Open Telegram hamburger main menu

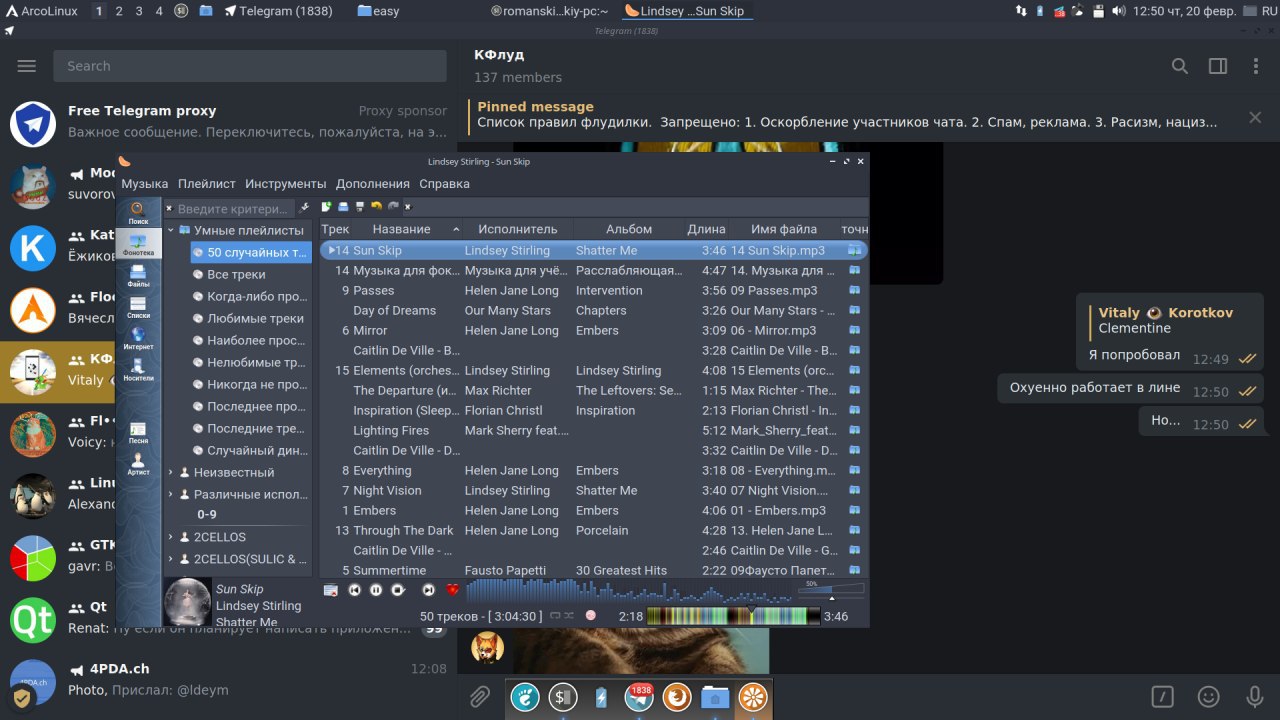point(27,66)
